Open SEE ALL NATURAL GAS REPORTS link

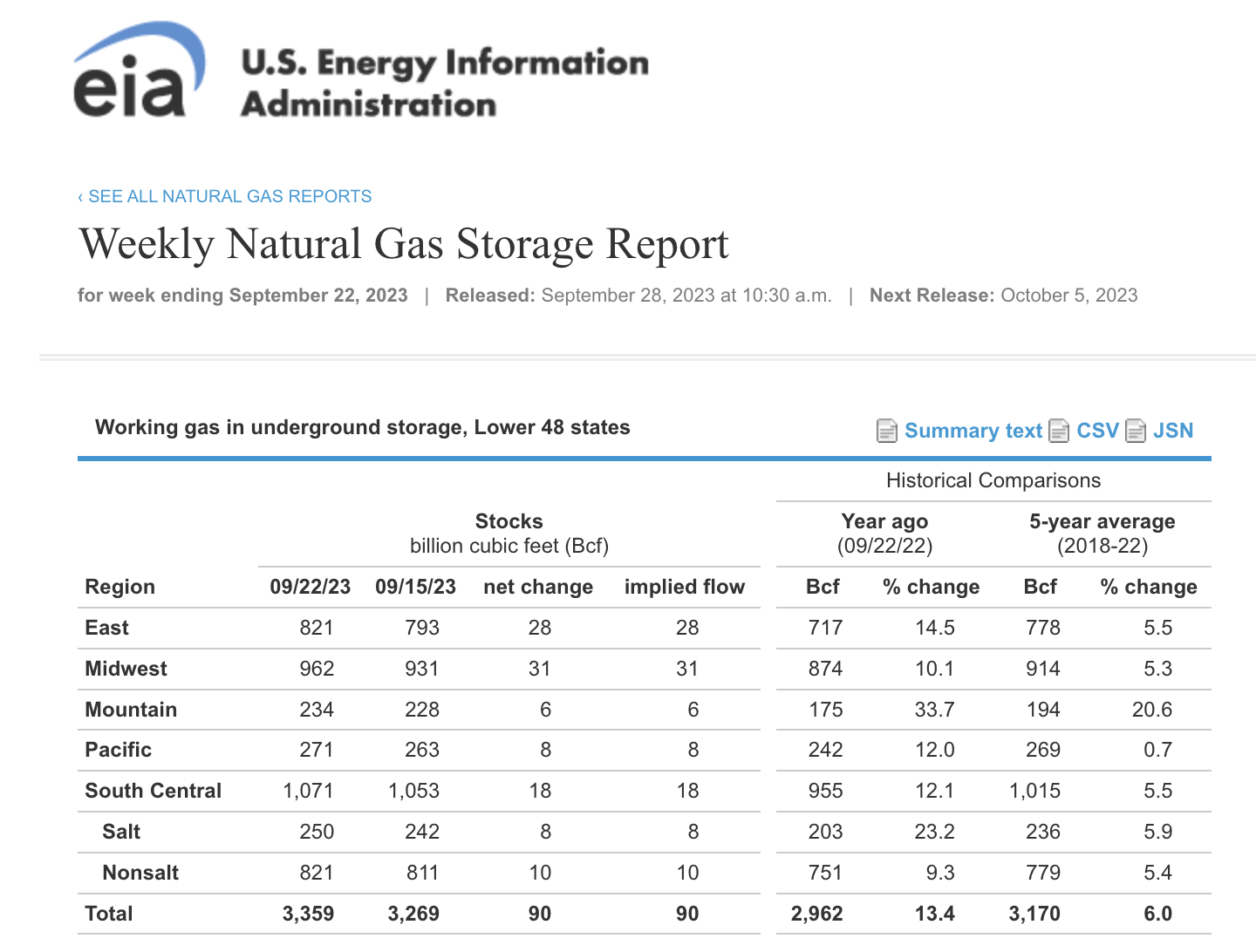pyautogui.click(x=229, y=196)
